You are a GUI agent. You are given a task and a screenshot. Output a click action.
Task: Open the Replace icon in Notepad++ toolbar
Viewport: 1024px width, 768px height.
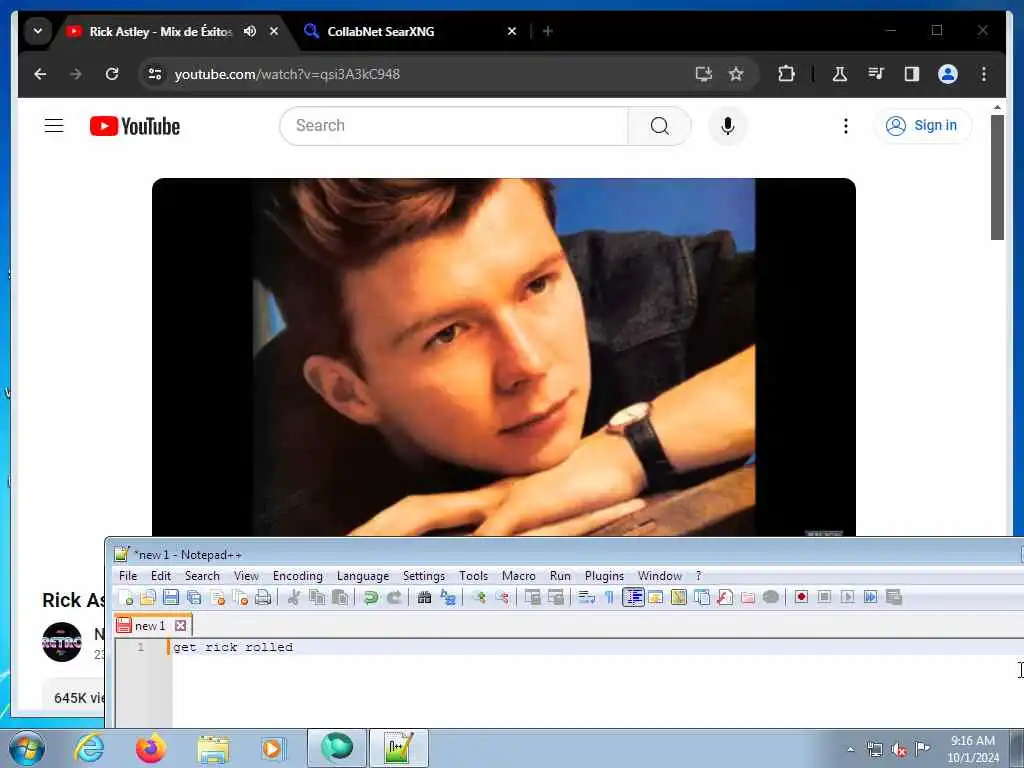click(447, 597)
